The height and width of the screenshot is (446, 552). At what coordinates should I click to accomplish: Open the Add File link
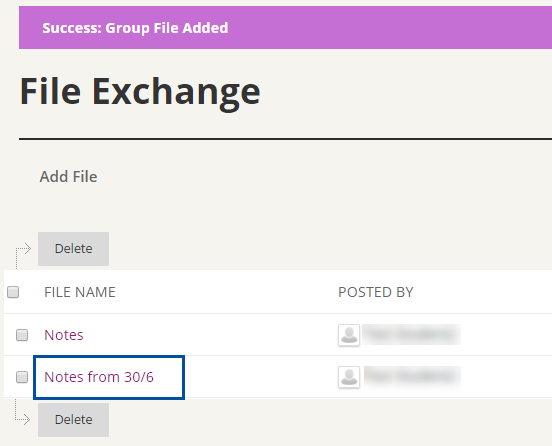pyautogui.click(x=68, y=177)
